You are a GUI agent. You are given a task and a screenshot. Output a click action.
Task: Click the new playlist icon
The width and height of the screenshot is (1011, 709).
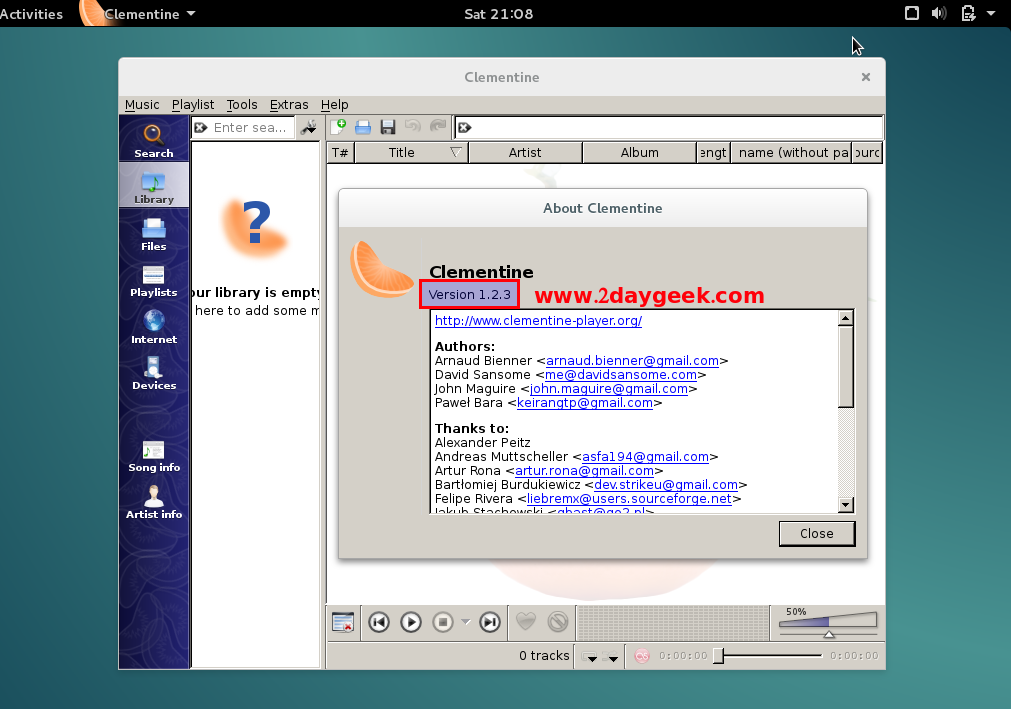pyautogui.click(x=338, y=127)
